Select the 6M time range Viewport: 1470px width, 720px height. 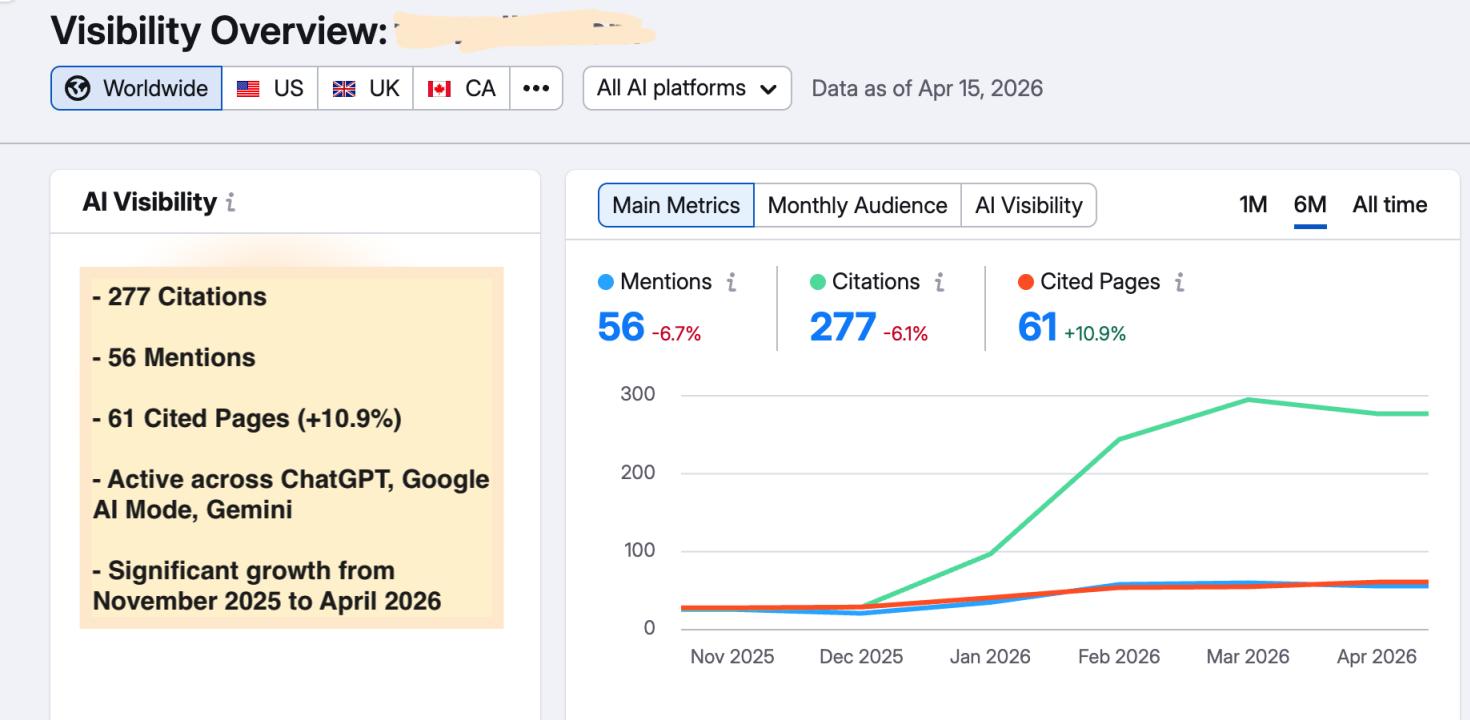[x=1309, y=204]
